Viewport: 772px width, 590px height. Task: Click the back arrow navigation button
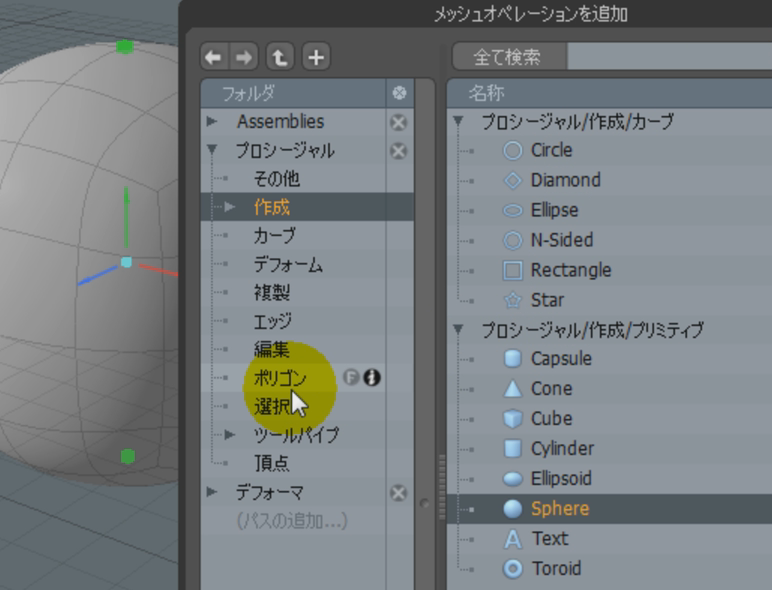click(212, 57)
